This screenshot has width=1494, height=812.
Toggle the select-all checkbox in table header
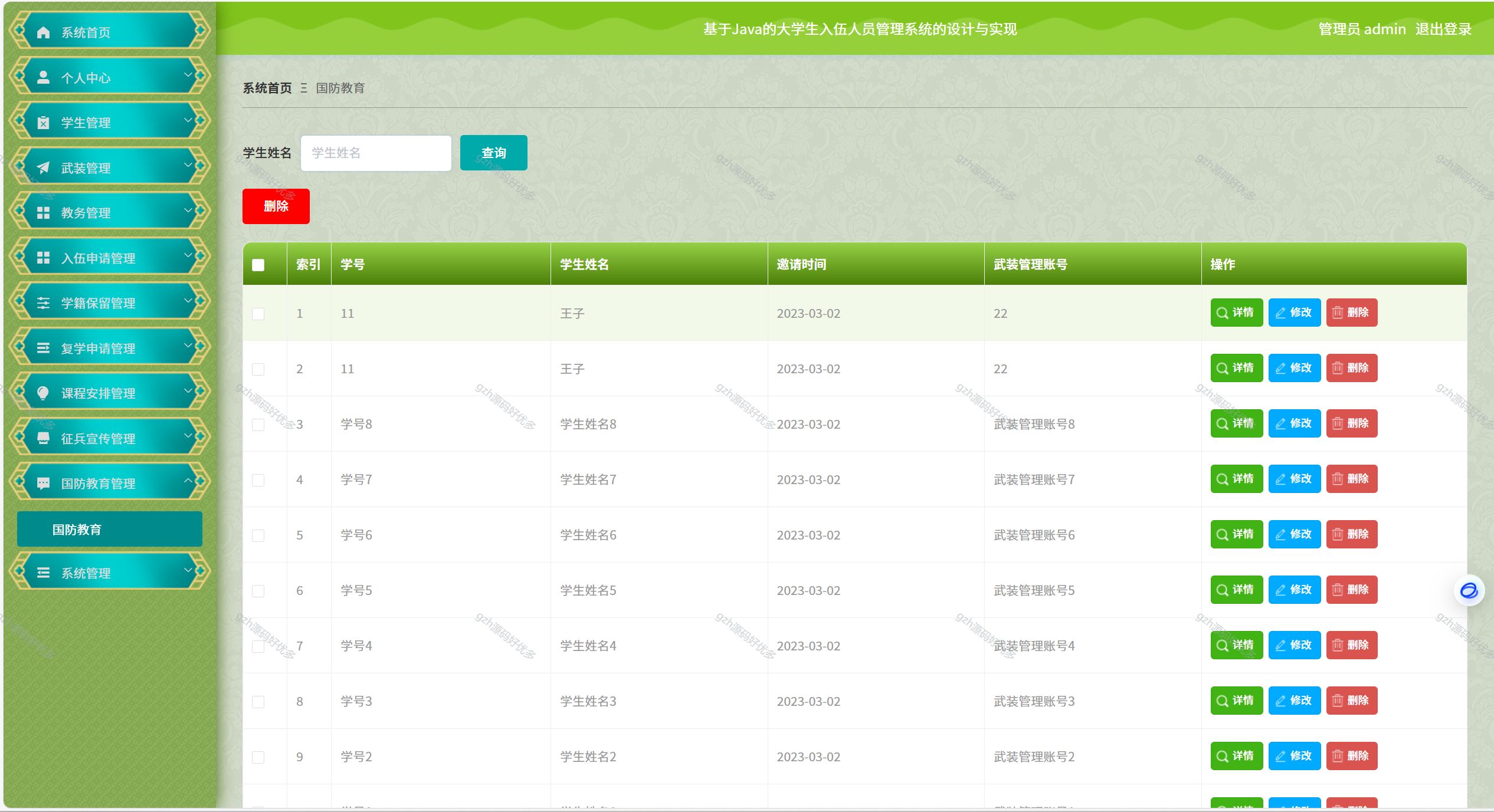[258, 265]
